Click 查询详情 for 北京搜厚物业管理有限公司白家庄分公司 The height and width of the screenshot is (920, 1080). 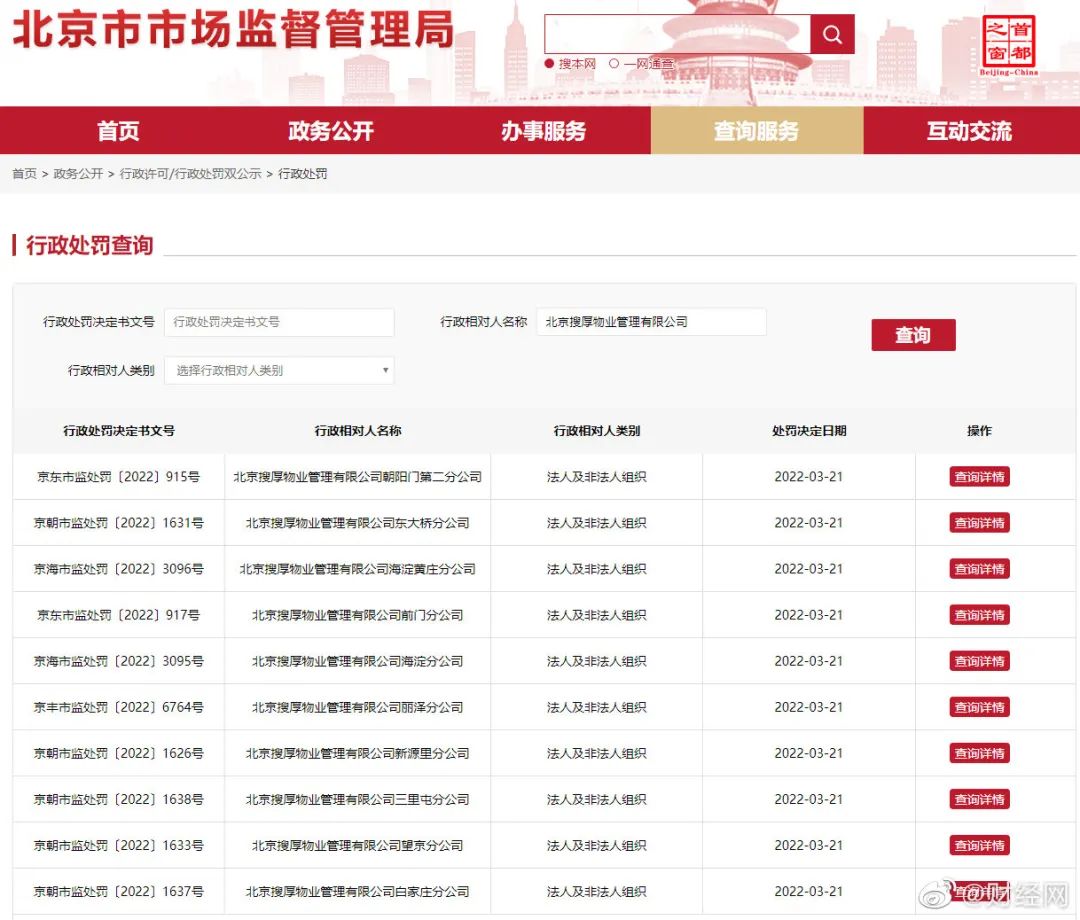(978, 891)
